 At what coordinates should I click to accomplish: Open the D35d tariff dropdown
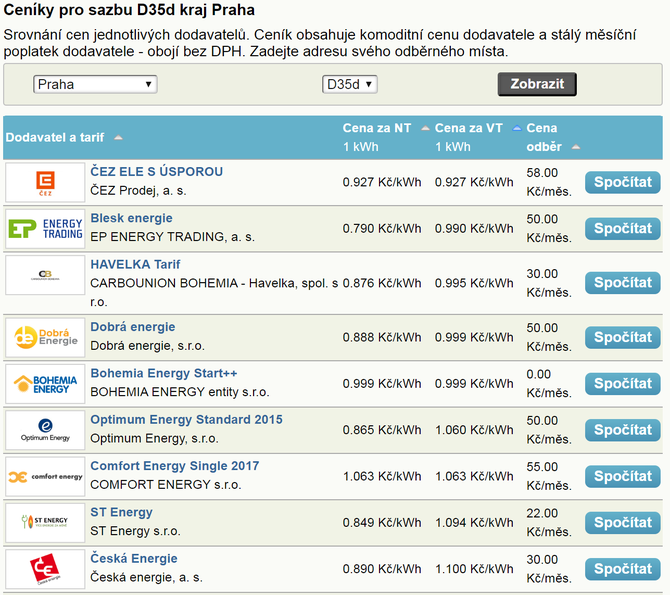[350, 84]
